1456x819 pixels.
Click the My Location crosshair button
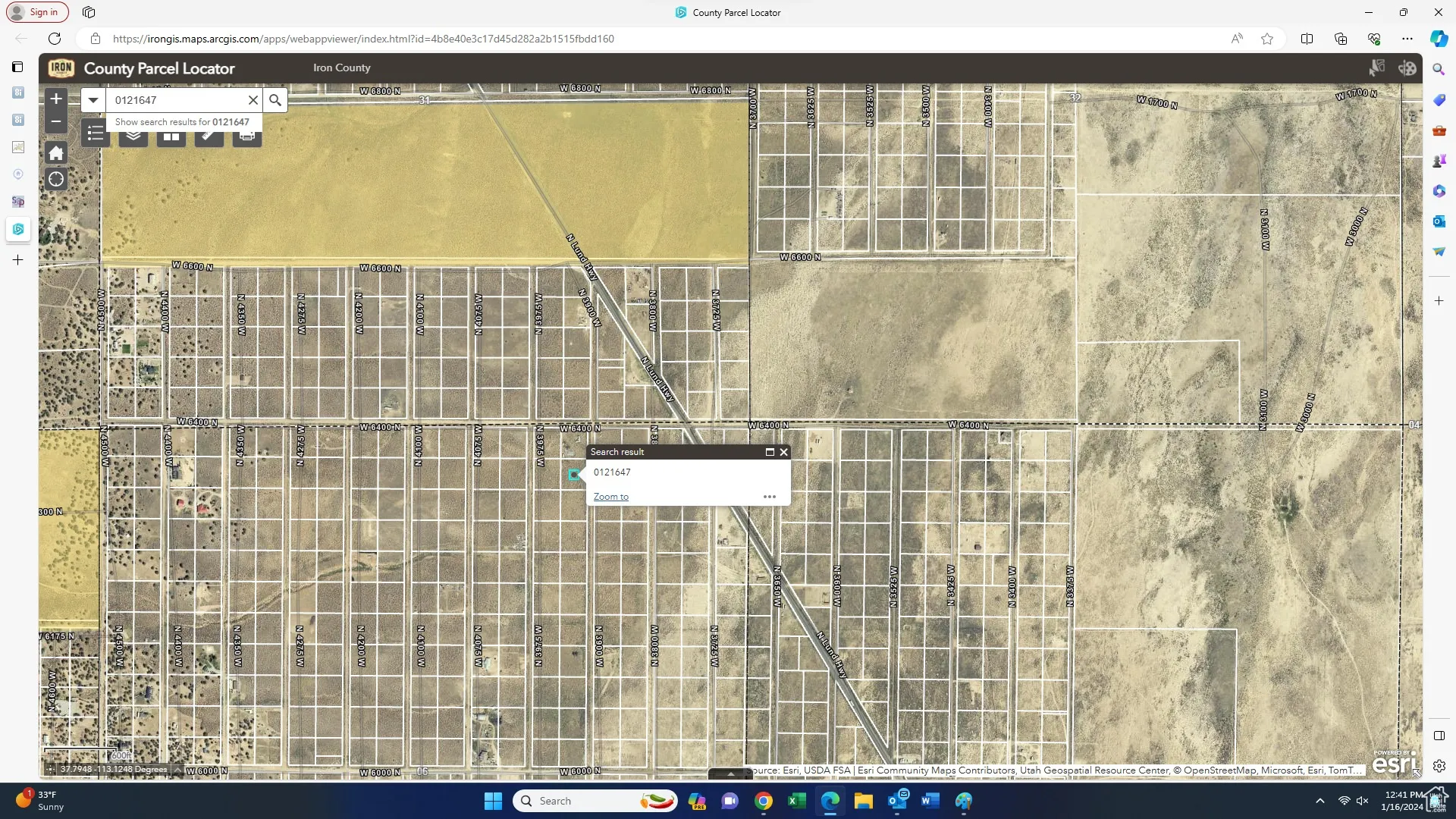56,180
